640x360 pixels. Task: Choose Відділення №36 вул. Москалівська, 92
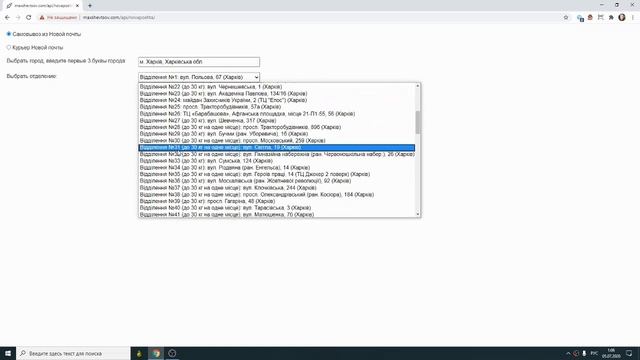coord(277,181)
